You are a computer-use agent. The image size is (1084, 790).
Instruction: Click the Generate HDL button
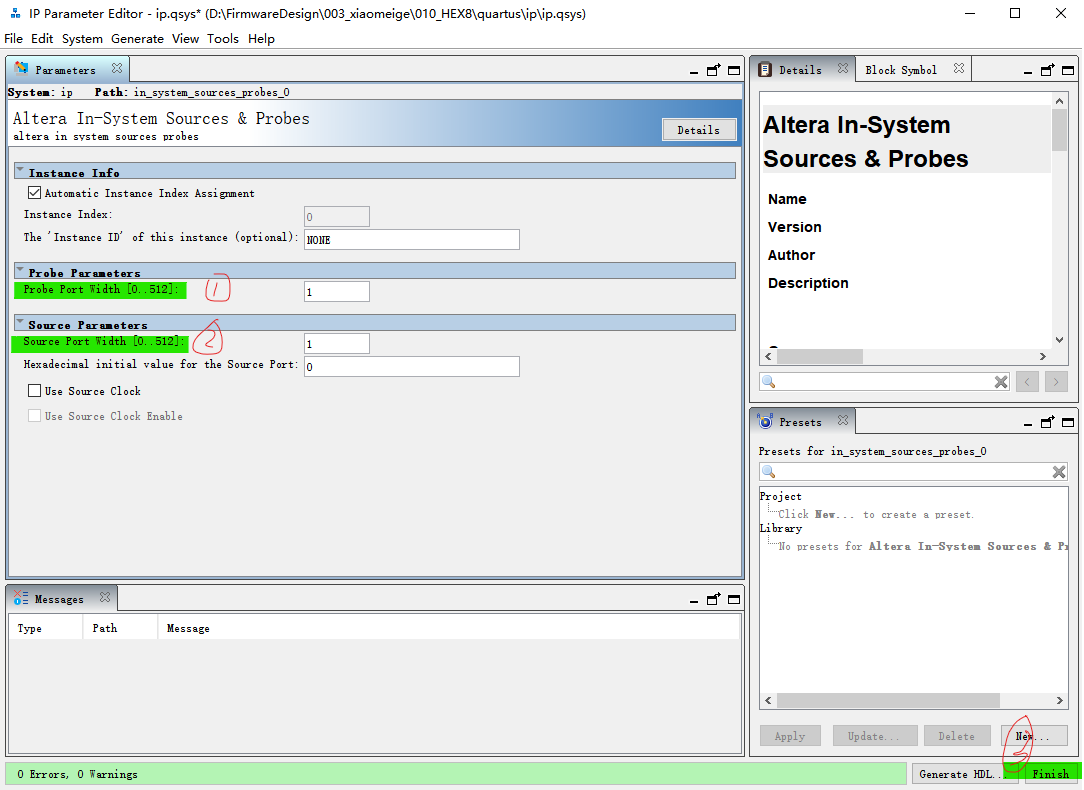click(962, 773)
